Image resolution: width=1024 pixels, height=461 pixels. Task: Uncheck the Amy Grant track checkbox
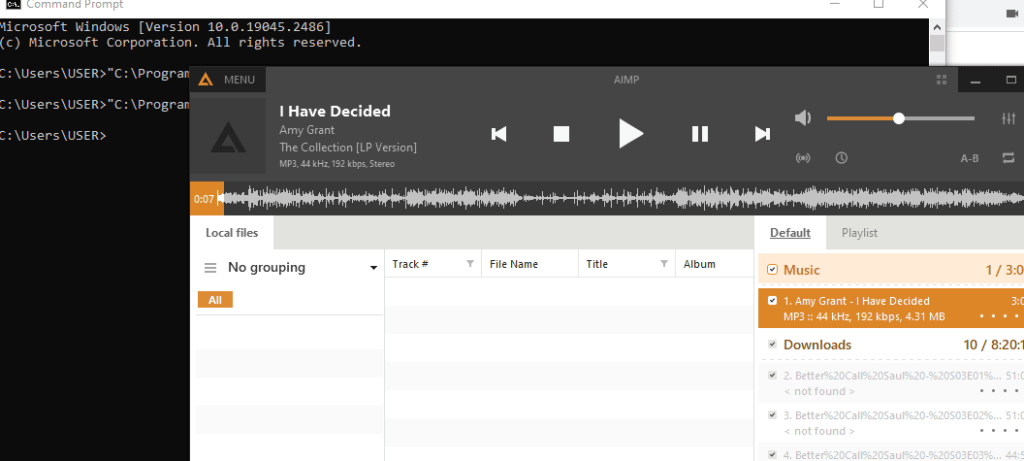[x=773, y=301]
